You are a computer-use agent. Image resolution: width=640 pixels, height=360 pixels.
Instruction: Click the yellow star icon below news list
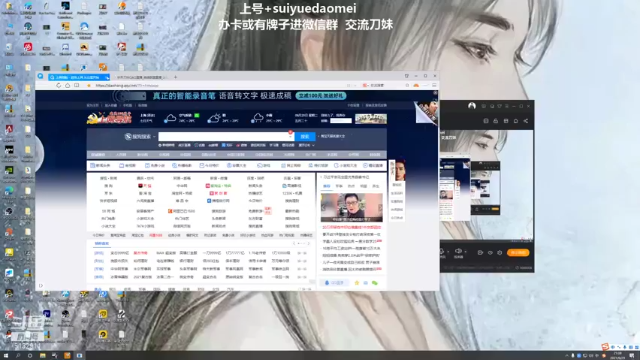[x=357, y=283]
